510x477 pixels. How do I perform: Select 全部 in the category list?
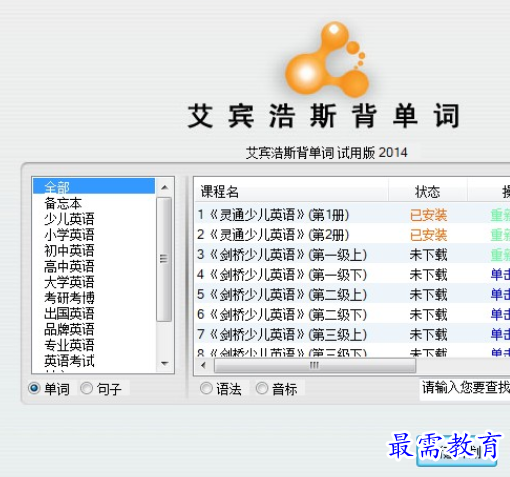click(x=94, y=186)
